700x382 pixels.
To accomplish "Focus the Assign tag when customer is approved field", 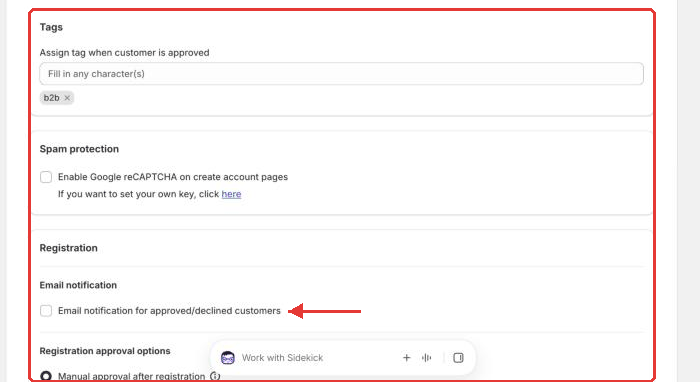I will click(x=342, y=74).
